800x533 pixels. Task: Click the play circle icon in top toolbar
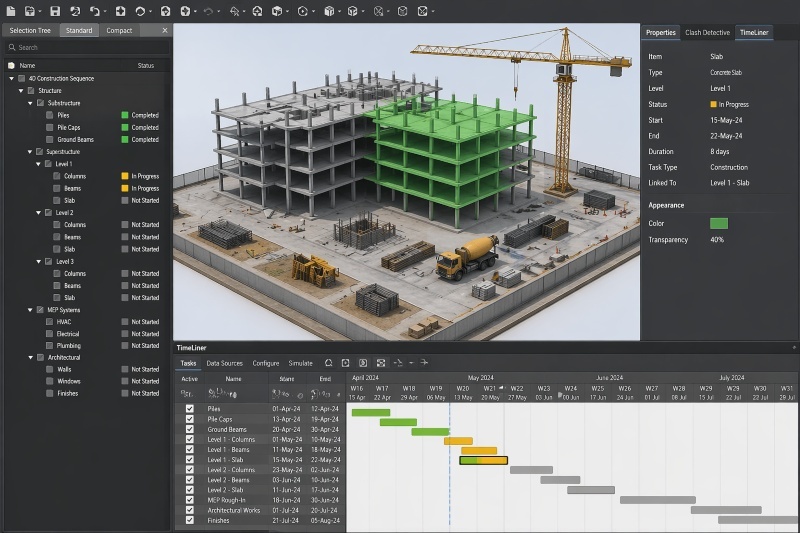coord(304,11)
